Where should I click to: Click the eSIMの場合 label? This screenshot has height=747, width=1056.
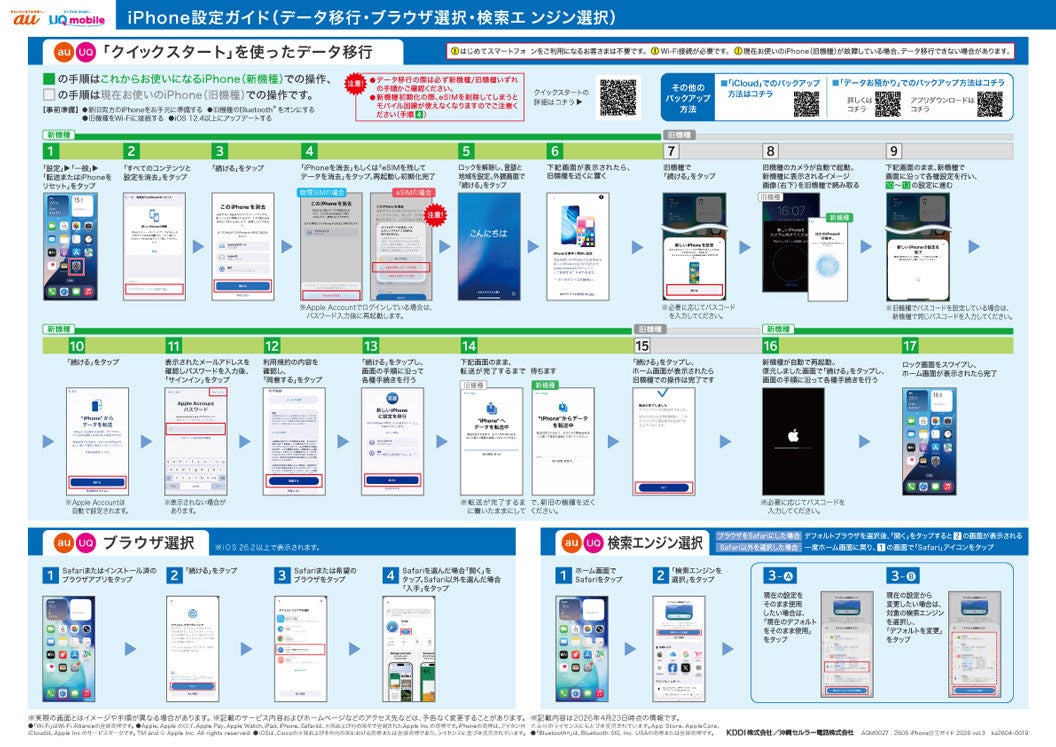coord(414,193)
